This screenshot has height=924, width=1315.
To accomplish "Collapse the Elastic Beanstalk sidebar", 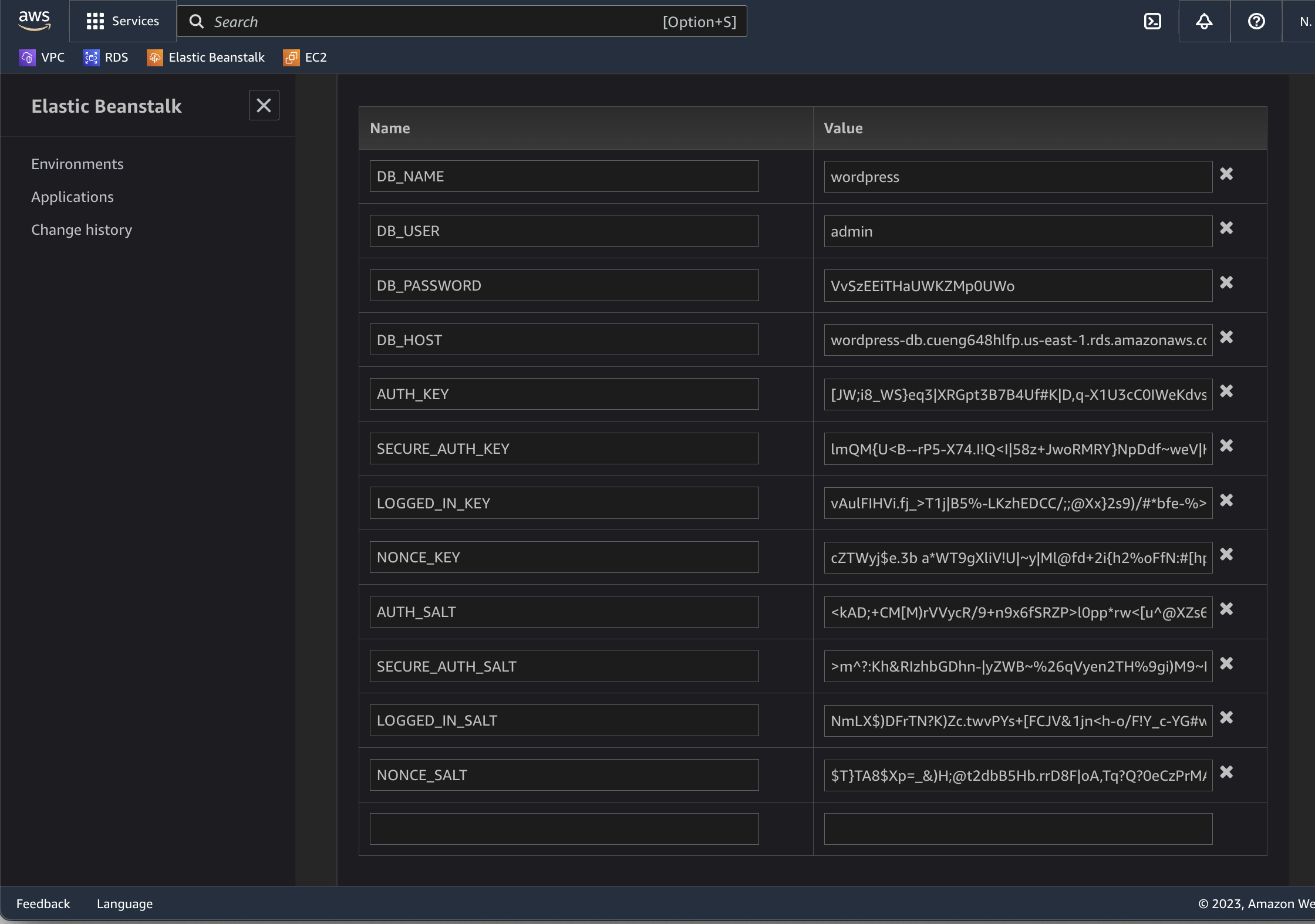I will (x=264, y=105).
